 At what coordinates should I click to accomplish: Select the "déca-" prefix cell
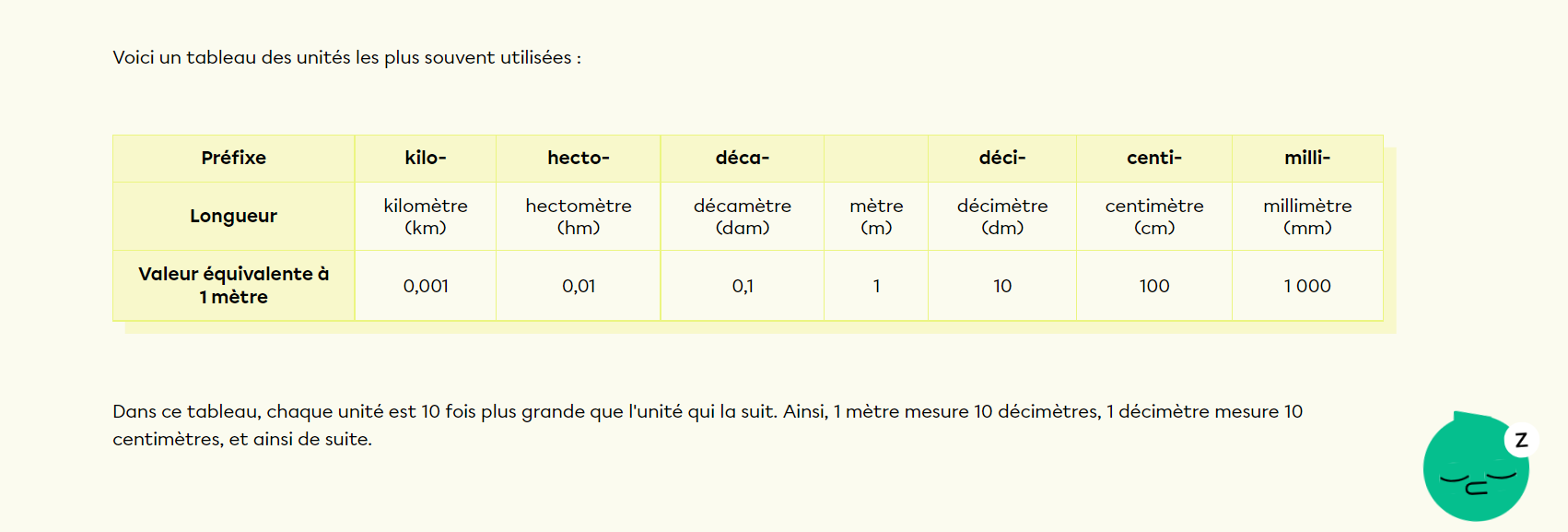tap(742, 158)
